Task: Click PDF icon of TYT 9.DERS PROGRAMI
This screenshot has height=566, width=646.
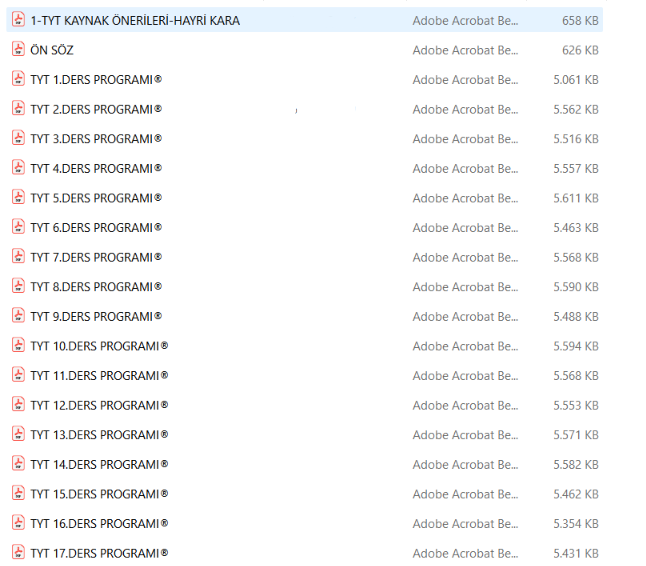Action: coord(18,316)
